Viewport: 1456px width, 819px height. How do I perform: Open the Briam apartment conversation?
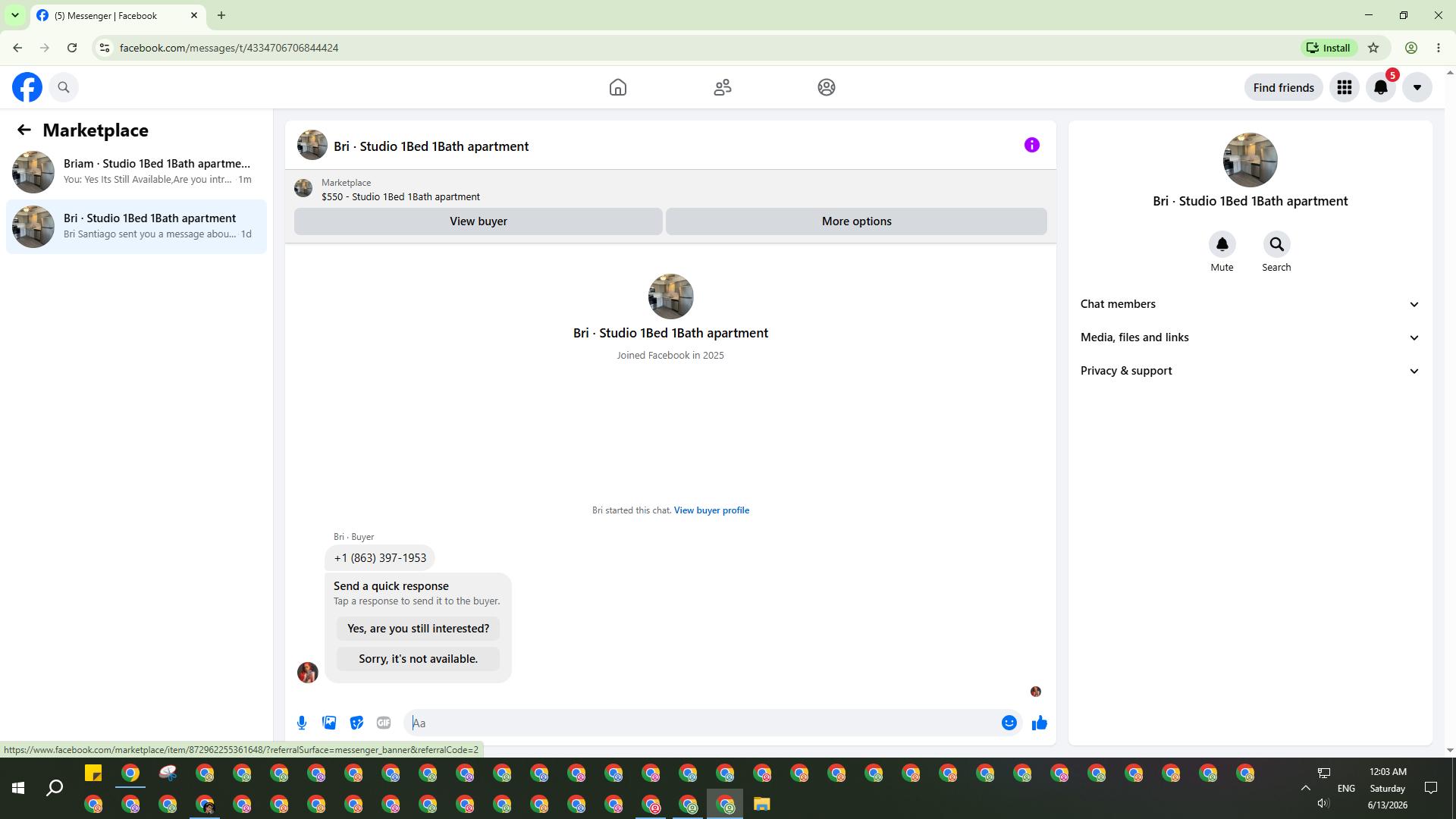[136, 172]
